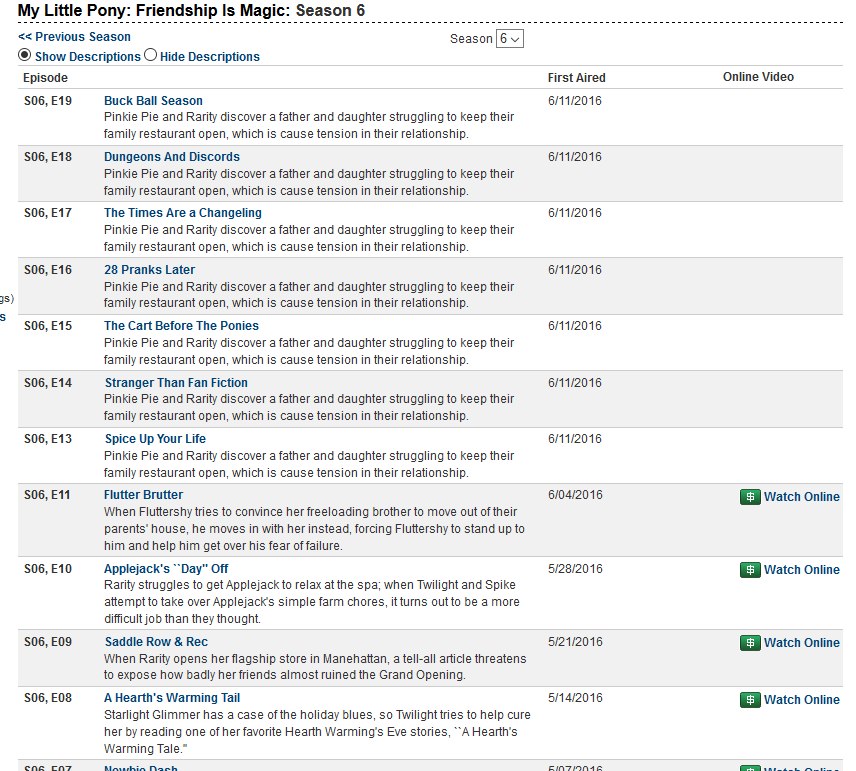Click Watch Online text for Applejack's Day Off
Image resolution: width=856 pixels, height=771 pixels.
pos(801,570)
